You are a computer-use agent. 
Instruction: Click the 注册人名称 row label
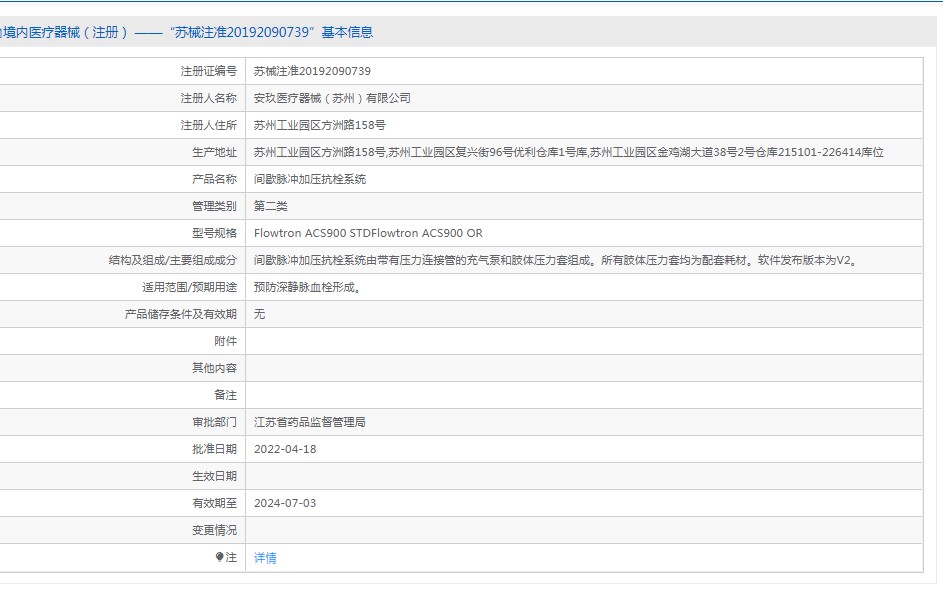point(209,98)
